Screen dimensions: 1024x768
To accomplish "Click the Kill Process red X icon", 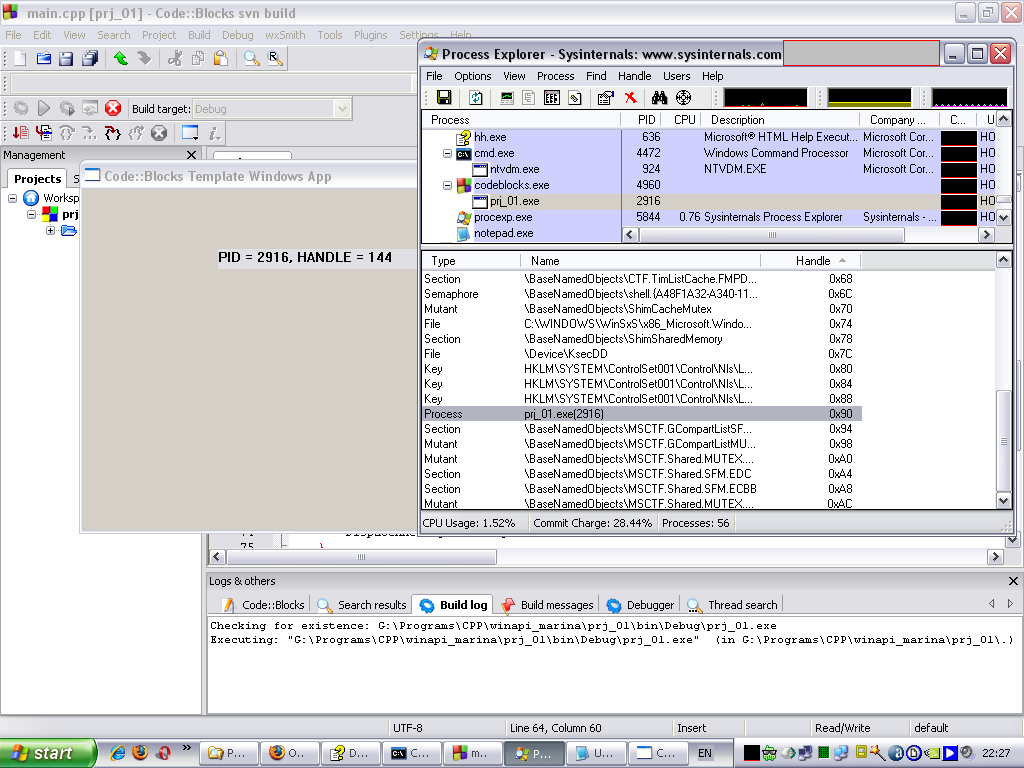I will coord(631,98).
